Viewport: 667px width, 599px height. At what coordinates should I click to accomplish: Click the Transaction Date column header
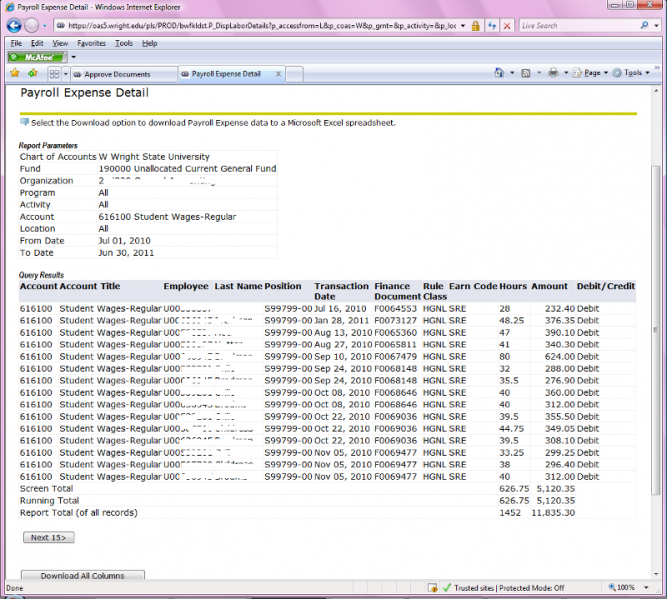(341, 291)
